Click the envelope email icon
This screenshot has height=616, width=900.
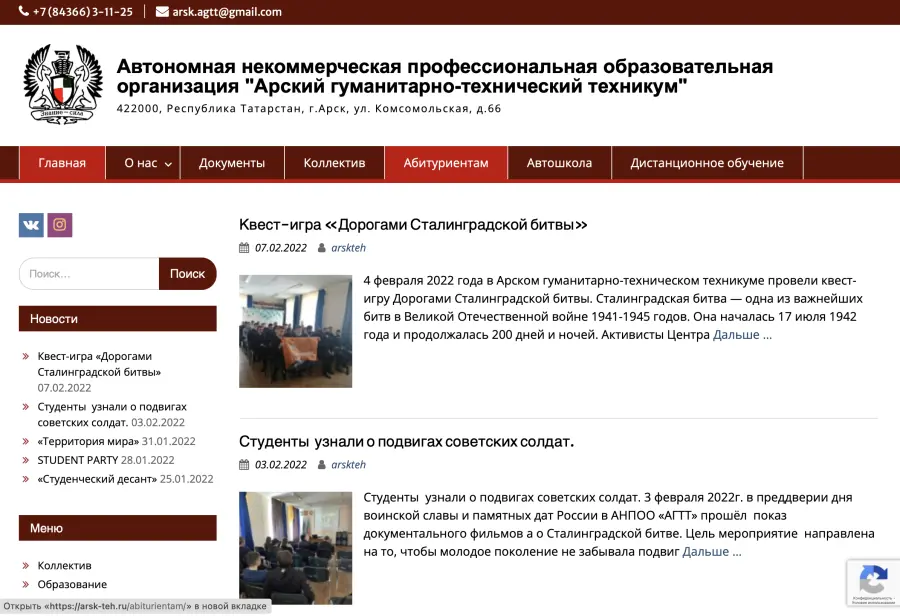point(162,11)
